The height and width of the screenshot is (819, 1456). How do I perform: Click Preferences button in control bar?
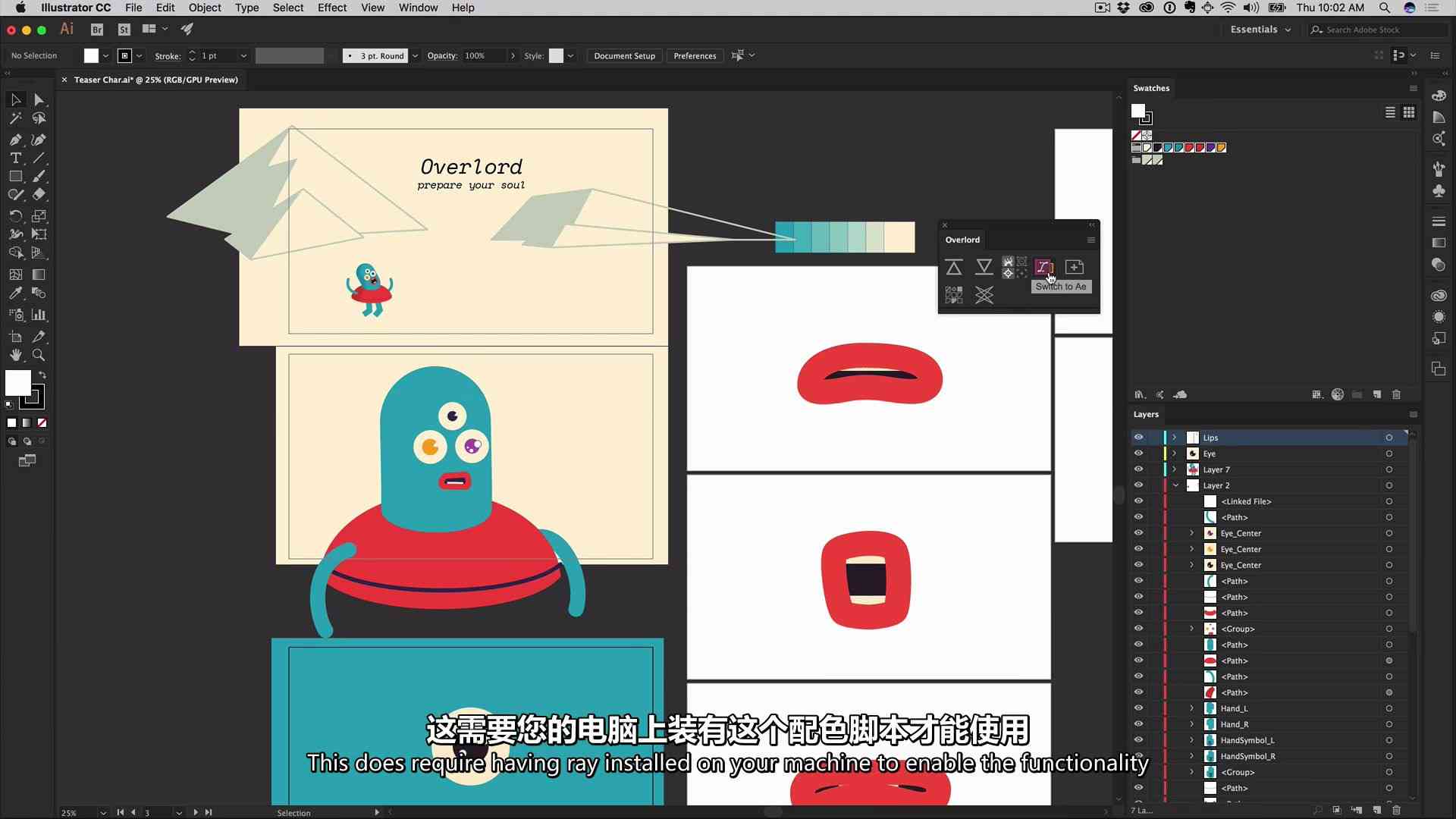point(696,56)
